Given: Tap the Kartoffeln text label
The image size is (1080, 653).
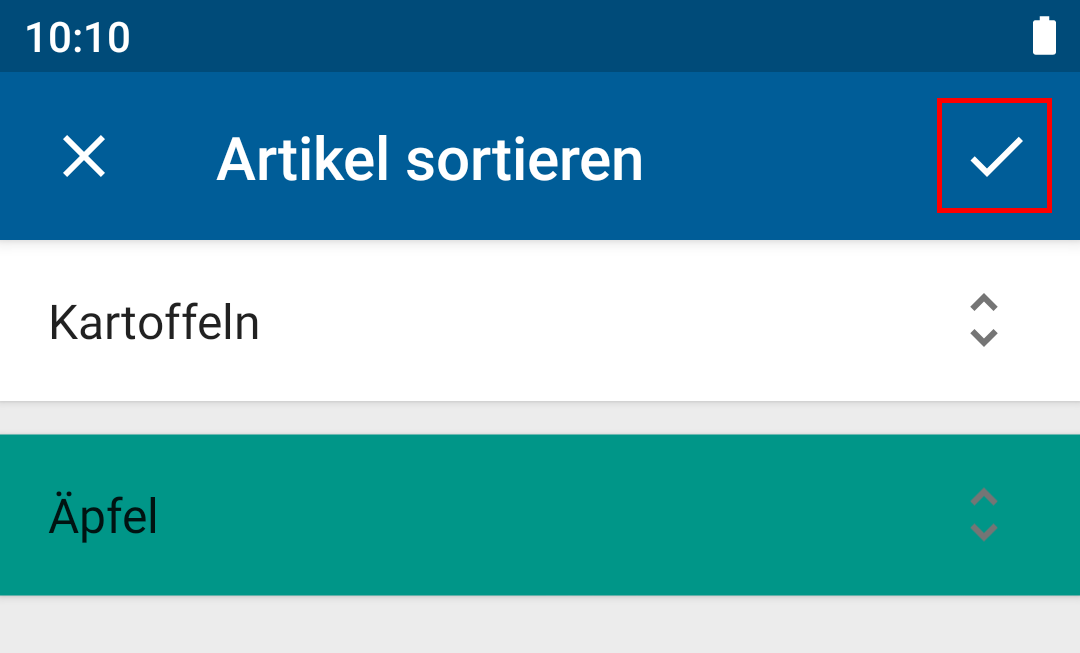Looking at the screenshot, I should point(154,322).
